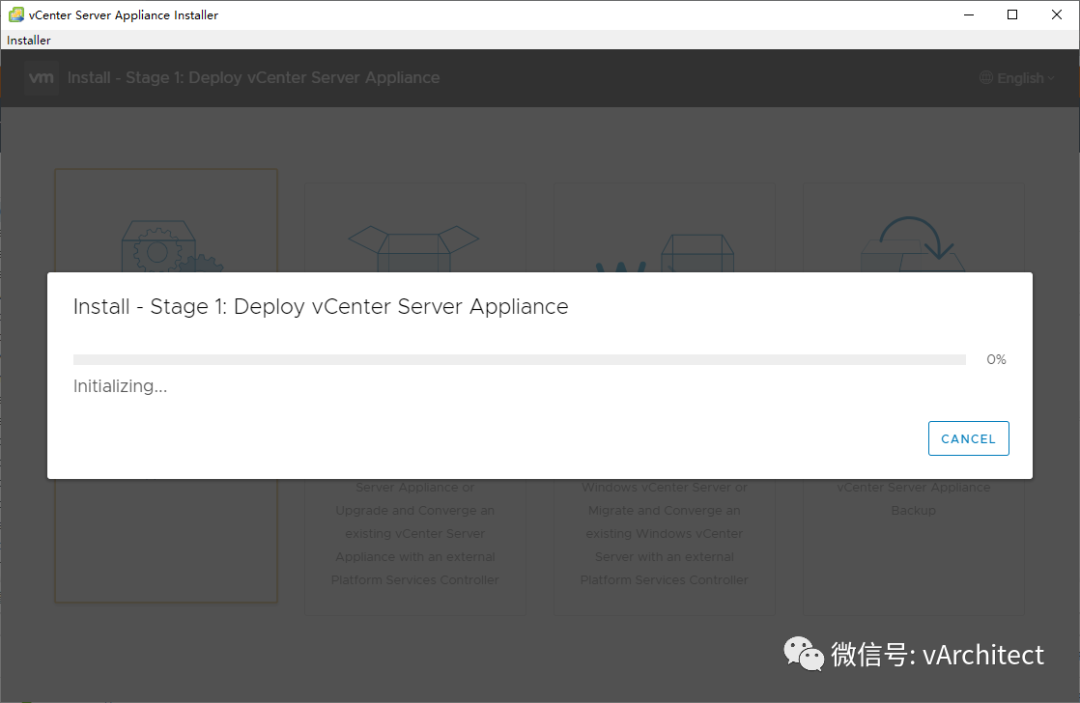Click the Upgrade open-box icon
1080x703 pixels.
pos(414,249)
